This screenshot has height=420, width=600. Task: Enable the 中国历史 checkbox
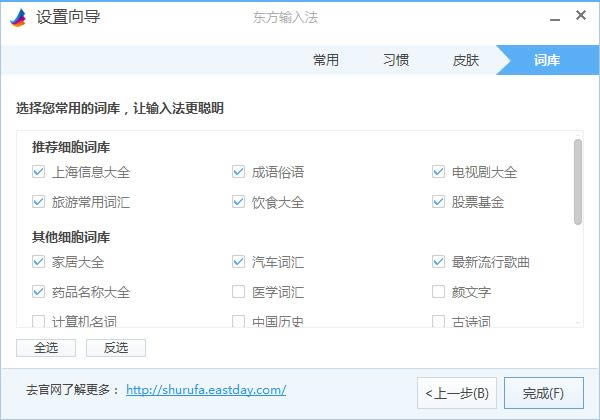[238, 321]
